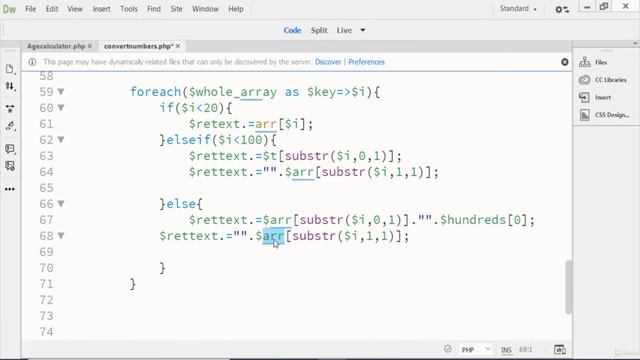Screen dimensions: 640x360
Task: Click the Dreamweaver Dw logo
Action: tap(9, 9)
